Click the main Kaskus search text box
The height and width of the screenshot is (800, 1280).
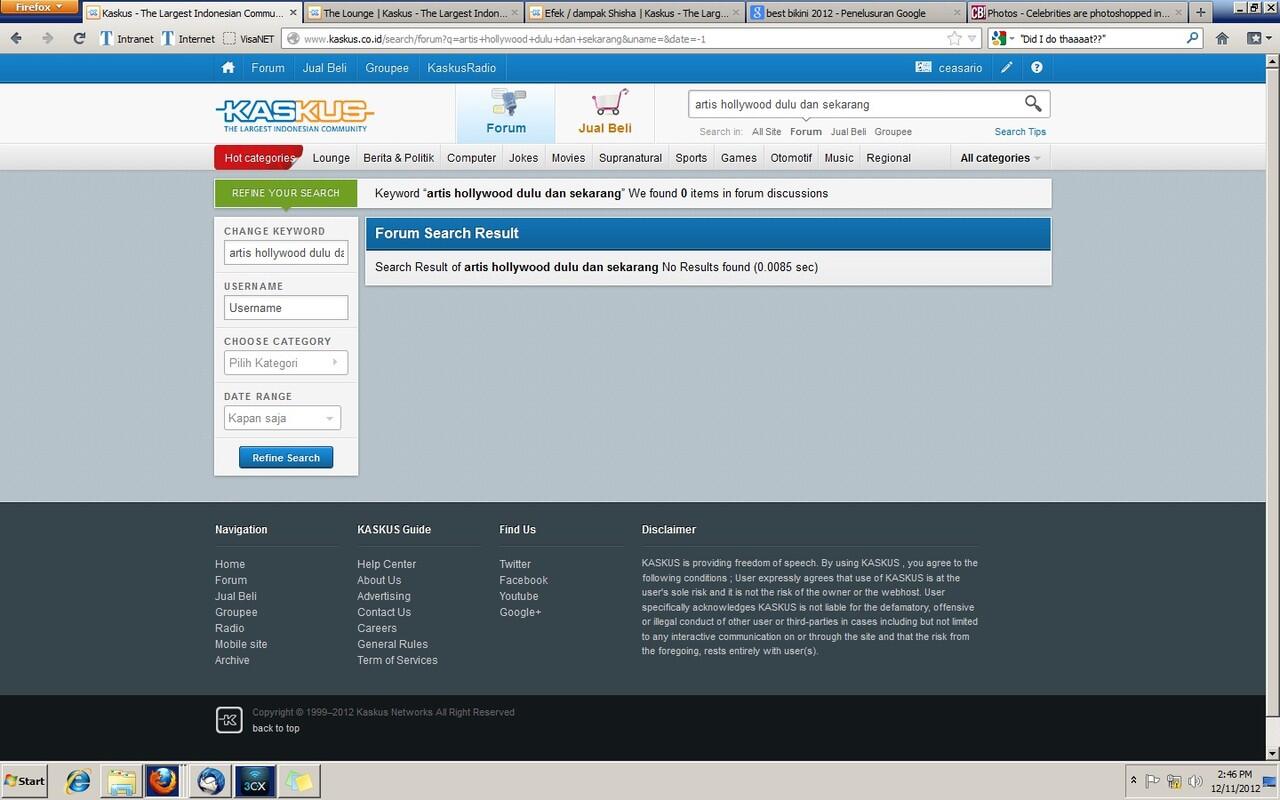[855, 104]
